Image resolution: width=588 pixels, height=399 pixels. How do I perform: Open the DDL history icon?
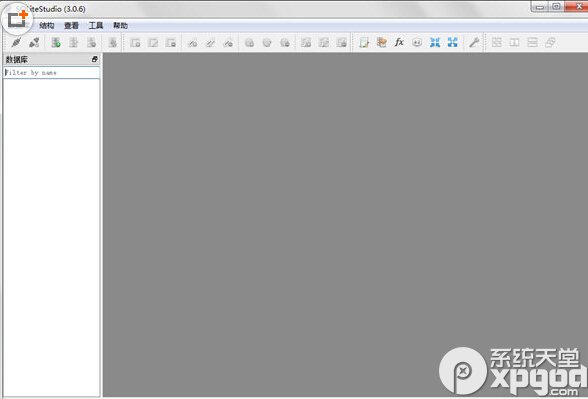381,42
